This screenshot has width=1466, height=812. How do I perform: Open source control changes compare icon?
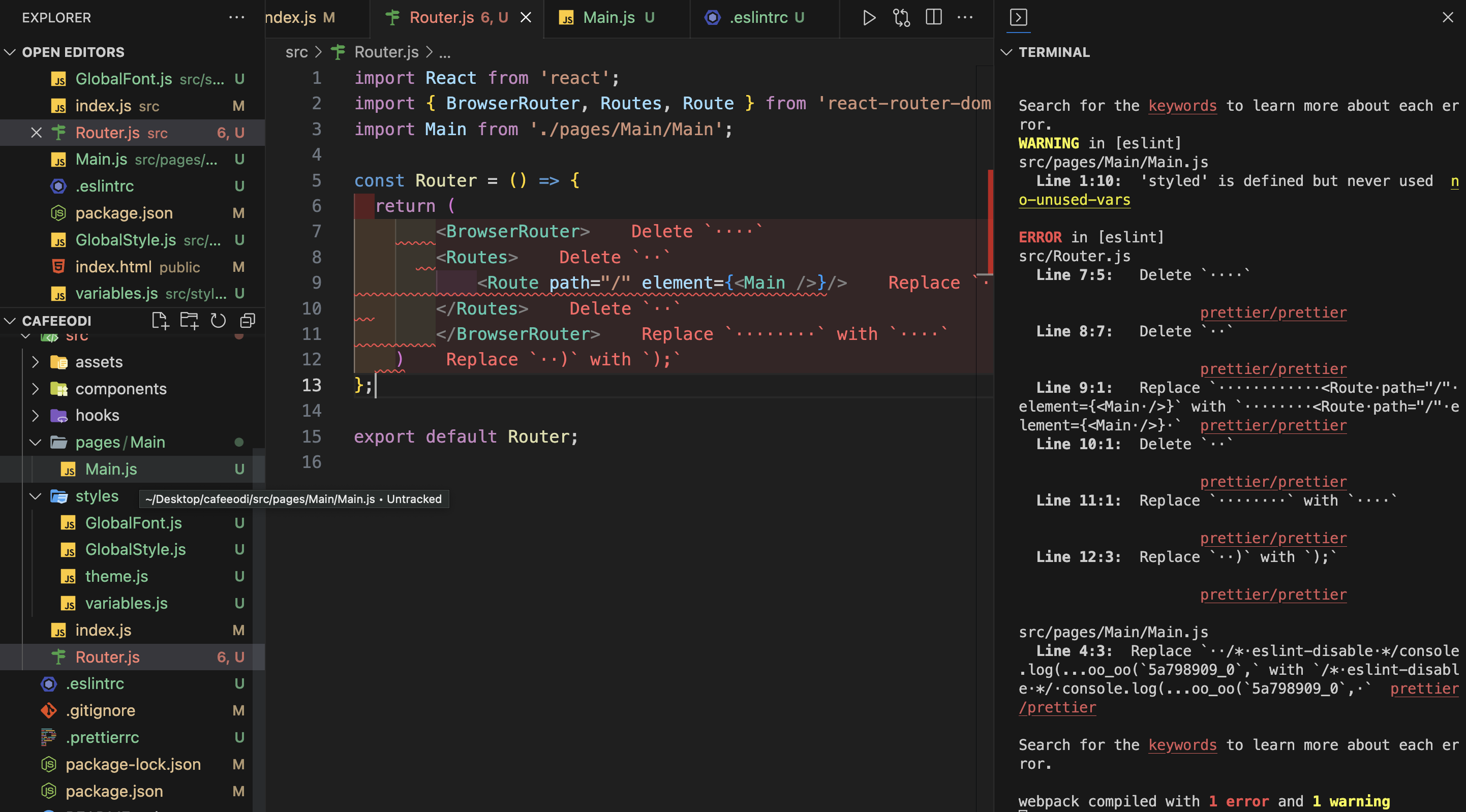click(901, 18)
